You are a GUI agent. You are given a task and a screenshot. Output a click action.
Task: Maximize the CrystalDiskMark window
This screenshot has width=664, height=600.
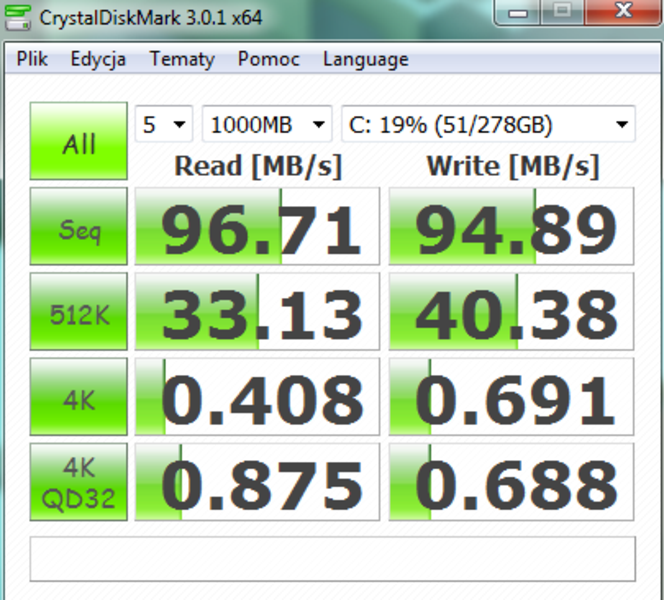[x=562, y=13]
